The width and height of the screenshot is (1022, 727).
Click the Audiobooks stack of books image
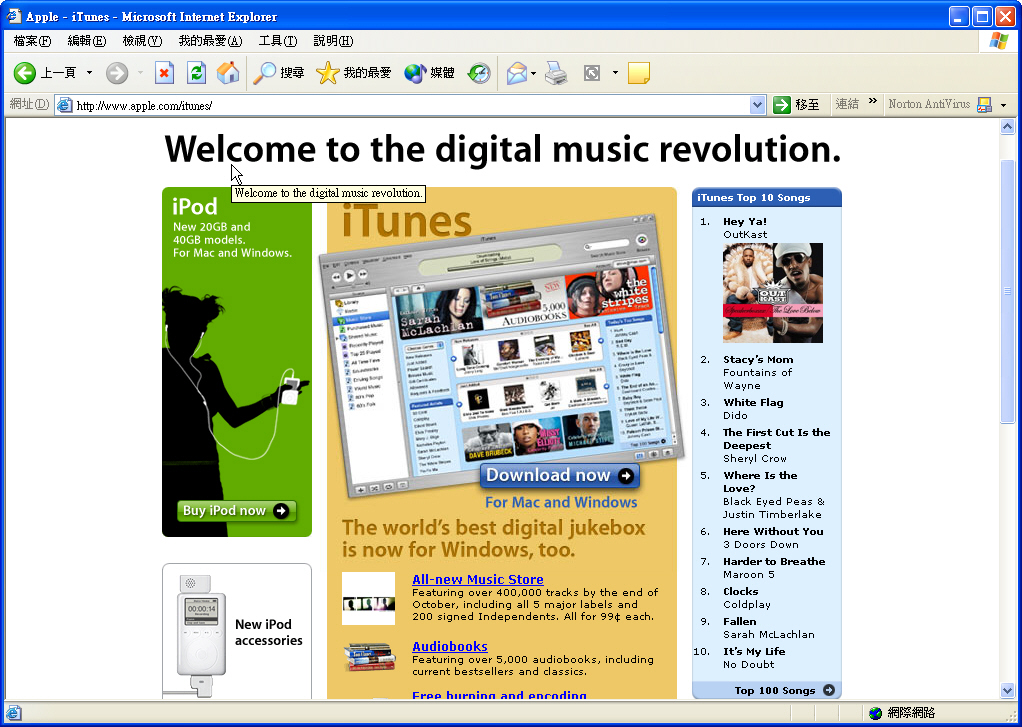[x=370, y=657]
